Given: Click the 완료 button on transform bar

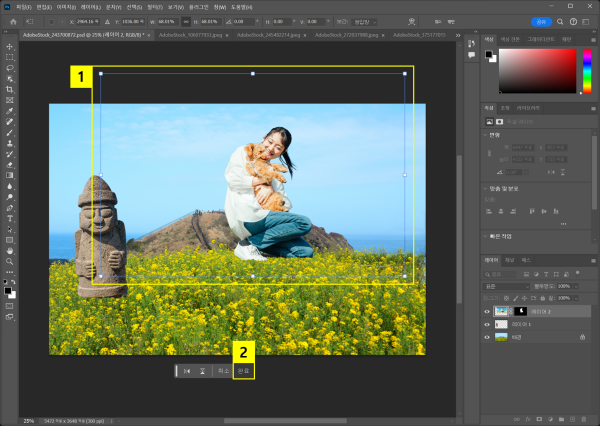Looking at the screenshot, I should (244, 370).
